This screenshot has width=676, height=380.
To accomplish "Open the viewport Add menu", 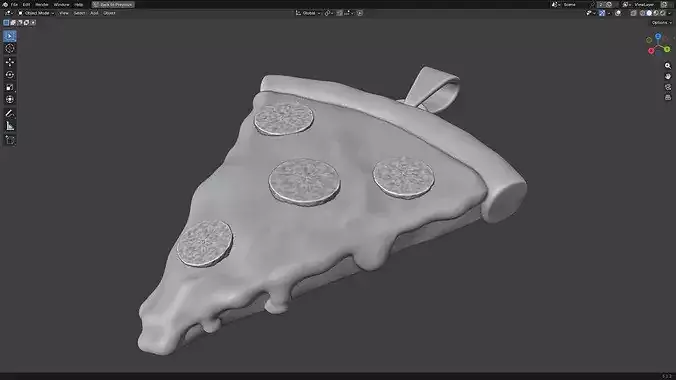I will pos(94,13).
